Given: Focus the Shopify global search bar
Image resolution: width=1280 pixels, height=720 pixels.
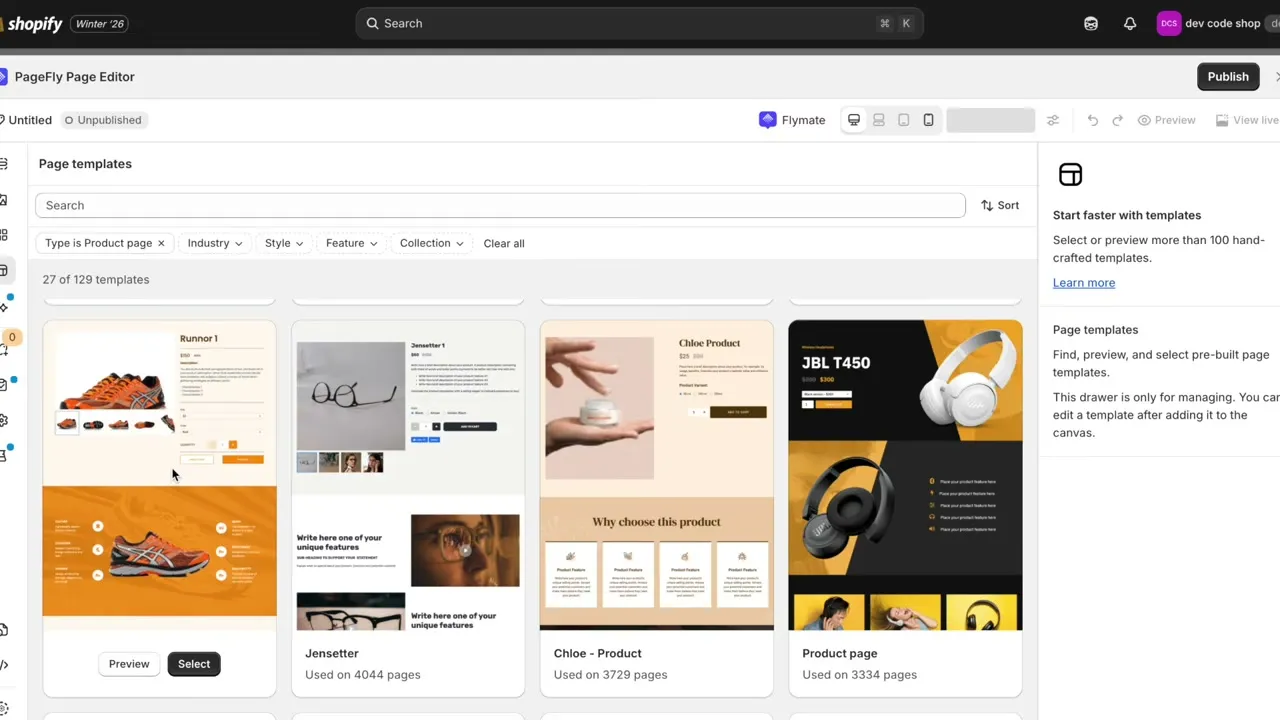Looking at the screenshot, I should coord(639,23).
